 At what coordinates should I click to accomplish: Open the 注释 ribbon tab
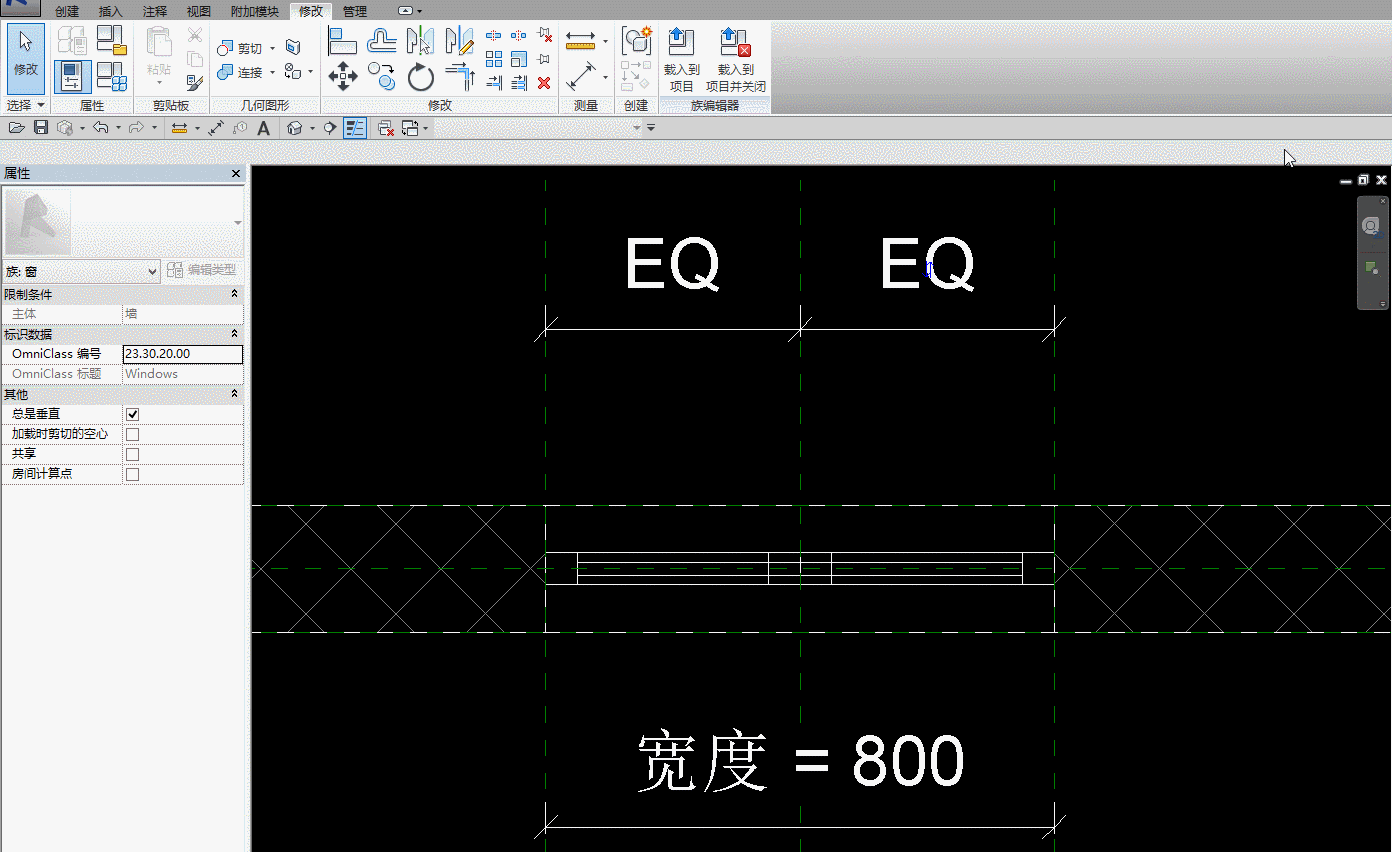(x=155, y=11)
